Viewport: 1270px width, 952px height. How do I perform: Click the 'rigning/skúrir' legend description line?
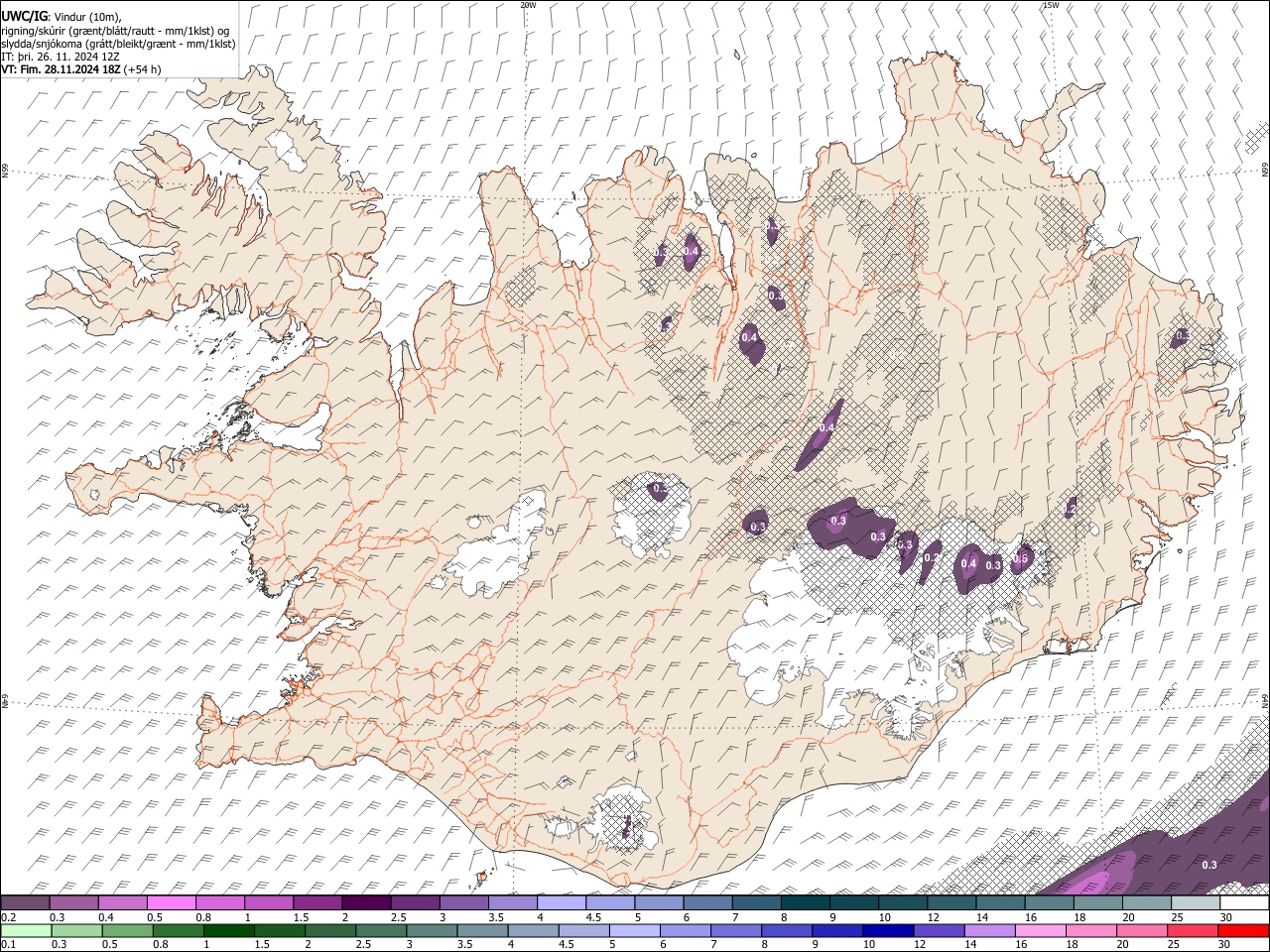[115, 30]
